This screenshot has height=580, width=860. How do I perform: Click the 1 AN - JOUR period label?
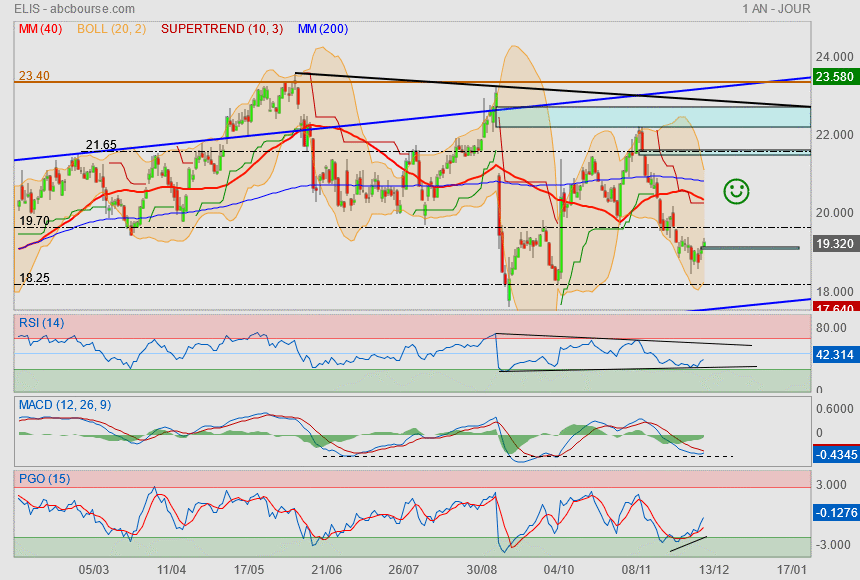click(776, 9)
